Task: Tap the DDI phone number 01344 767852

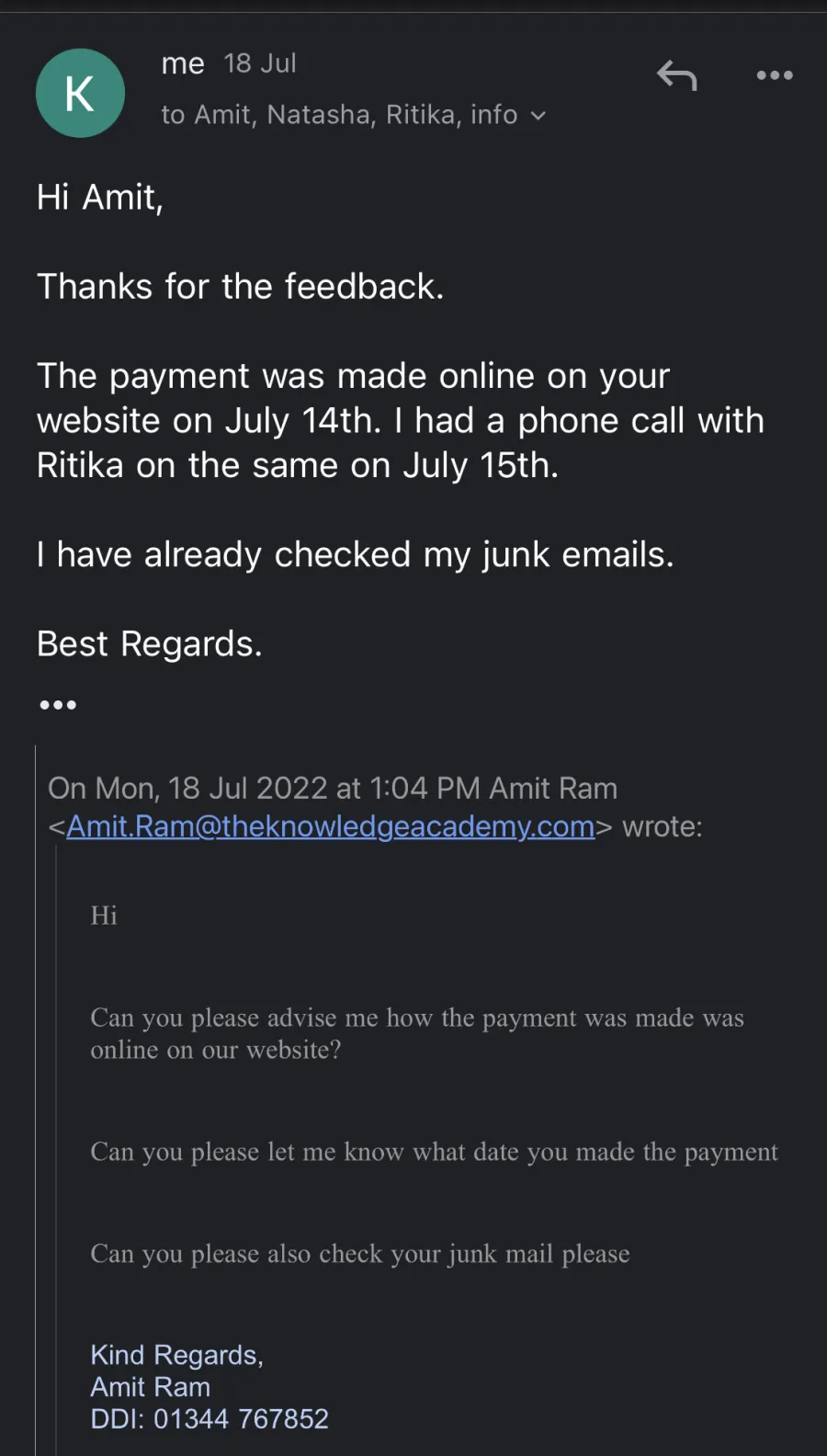Action: click(241, 1418)
